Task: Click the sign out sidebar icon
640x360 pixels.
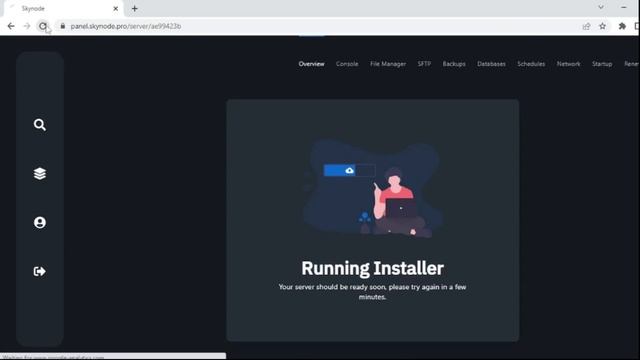Action: 40,271
